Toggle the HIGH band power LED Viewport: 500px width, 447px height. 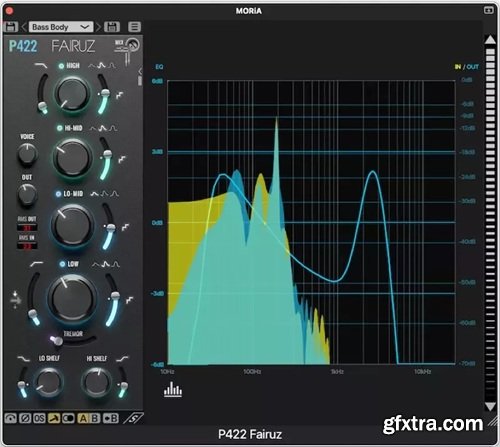61,66
